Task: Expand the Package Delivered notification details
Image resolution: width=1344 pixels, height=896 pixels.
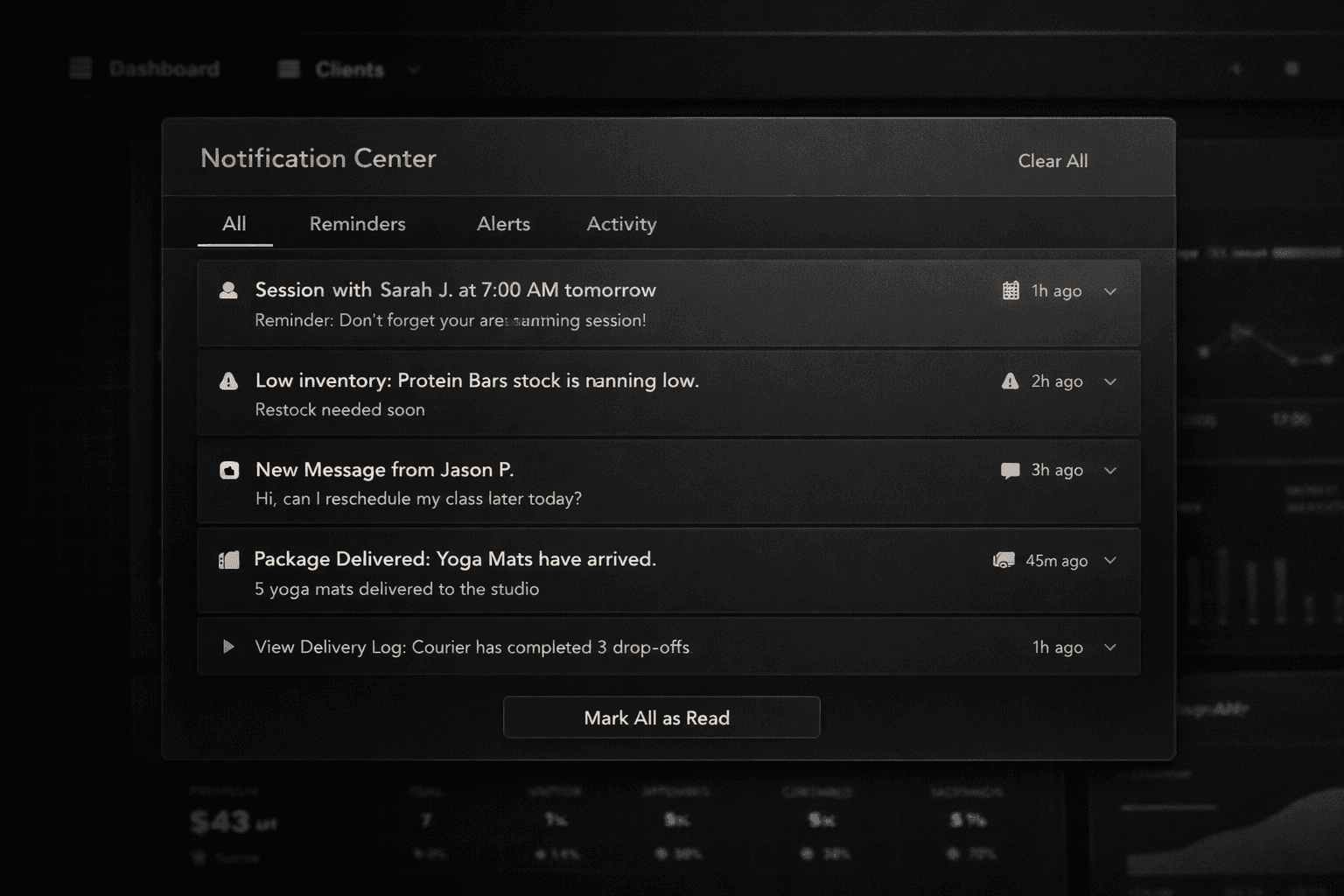Action: pos(1110,561)
